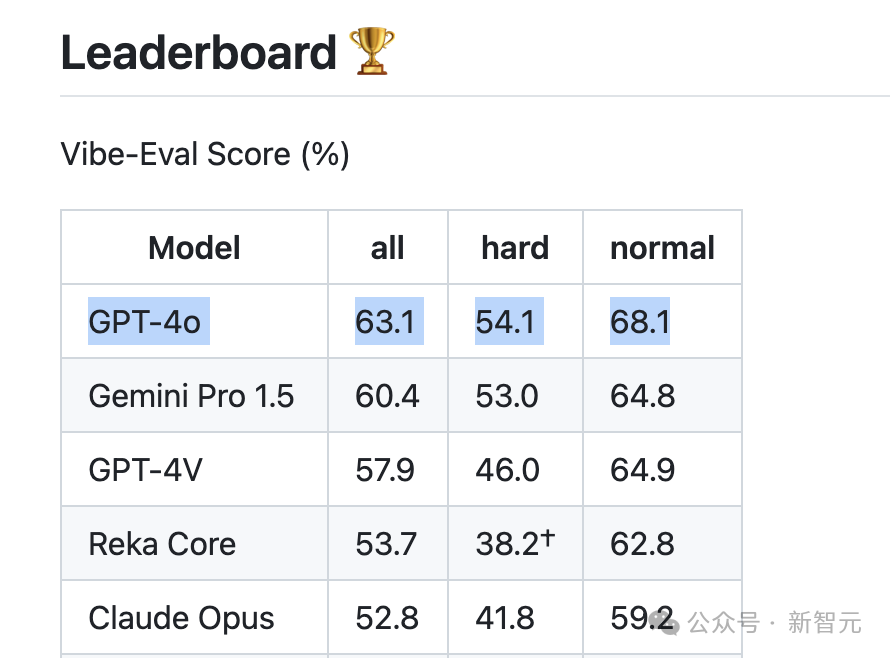This screenshot has height=658, width=890.
Task: Click the Leaderboard heading text
Action: [199, 53]
